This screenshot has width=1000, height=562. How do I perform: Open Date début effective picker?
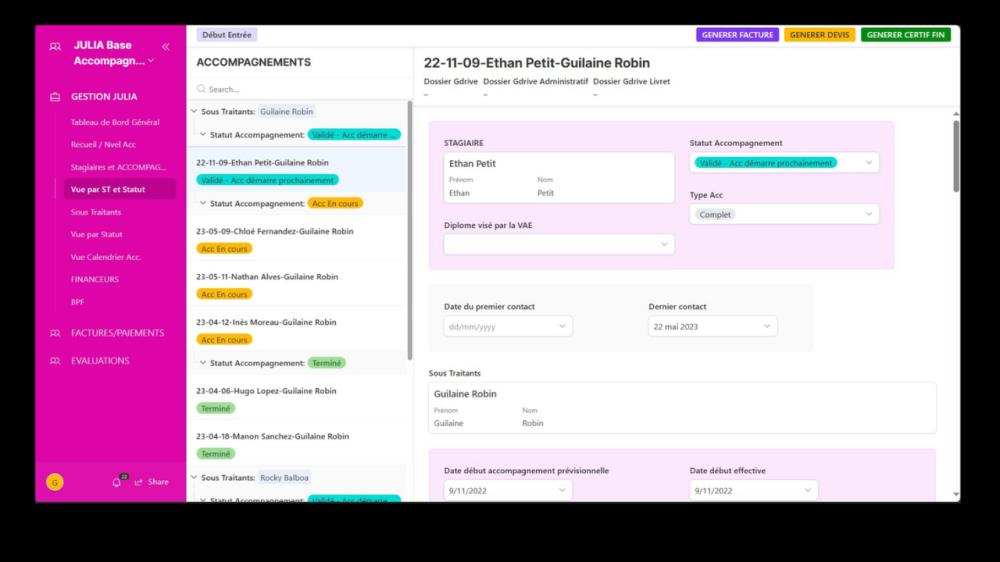(x=753, y=491)
